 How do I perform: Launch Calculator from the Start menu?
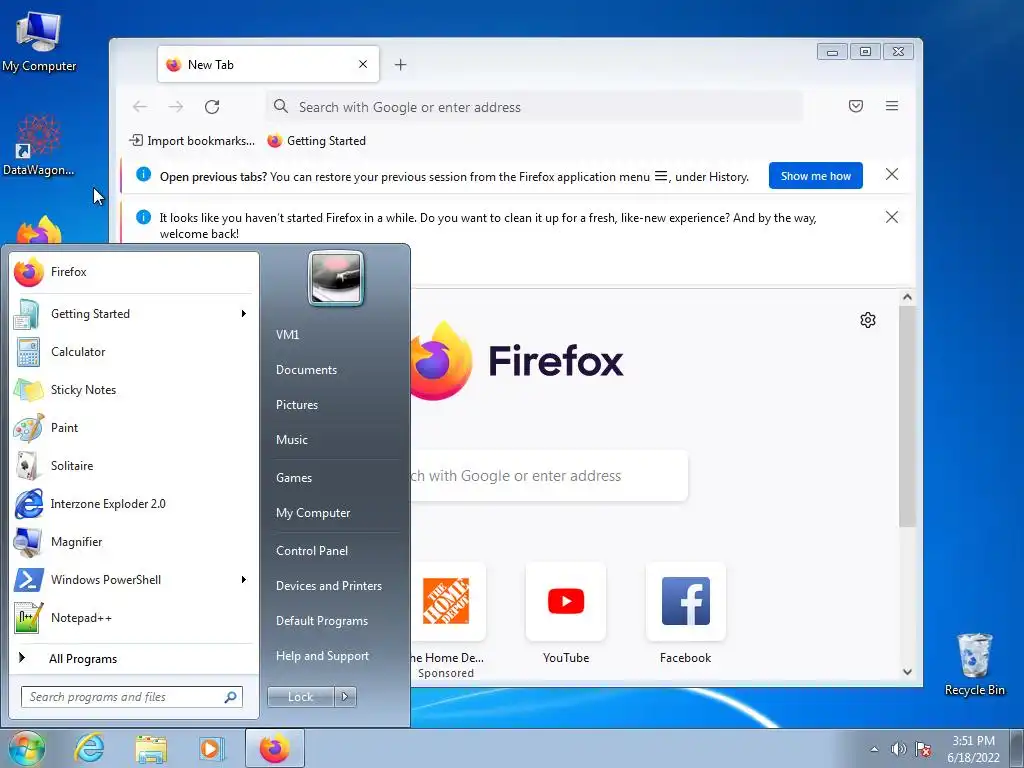pos(134,352)
